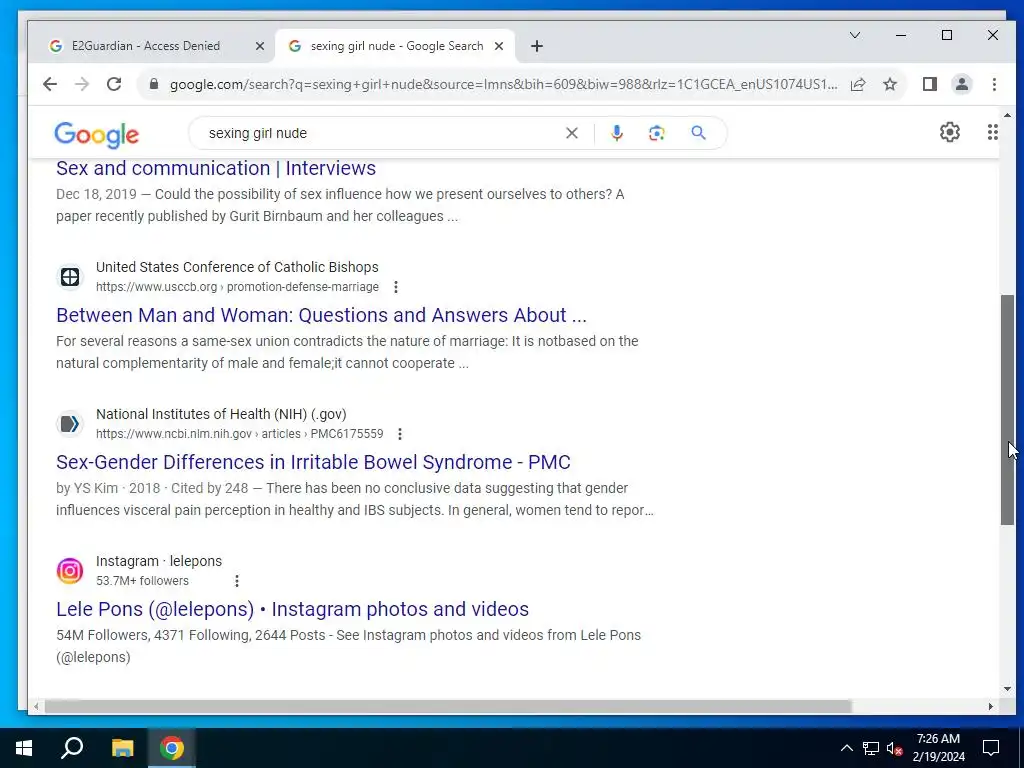The width and height of the screenshot is (1024, 768).
Task: Open File Explorer from taskbar
Action: 122,748
